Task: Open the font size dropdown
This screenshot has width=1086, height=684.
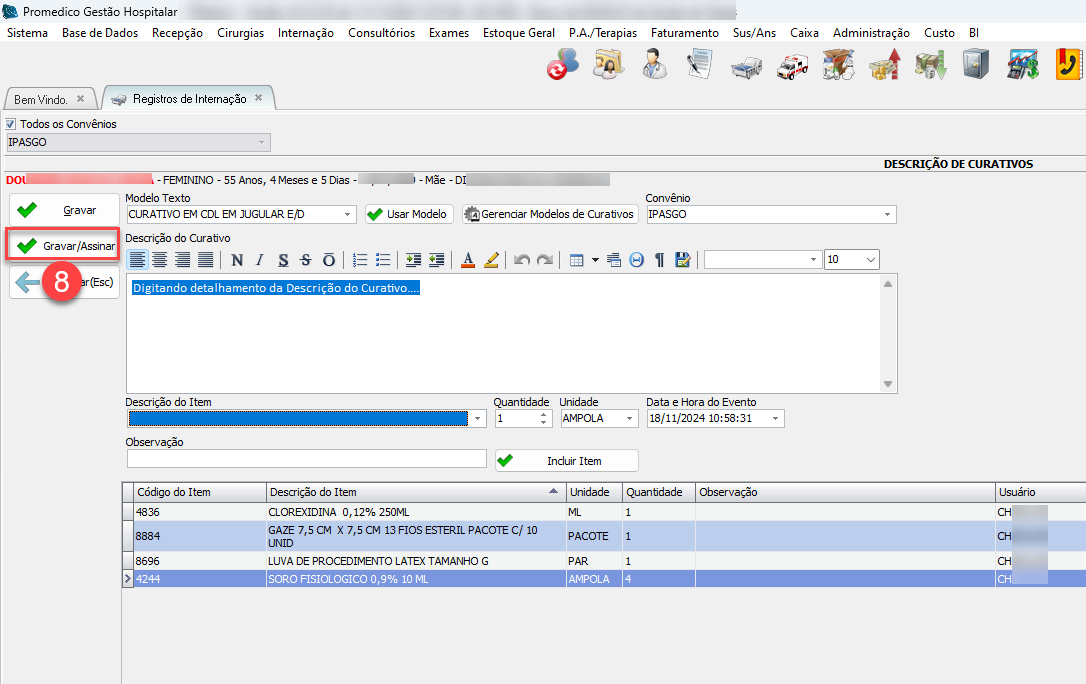Action: [868, 260]
